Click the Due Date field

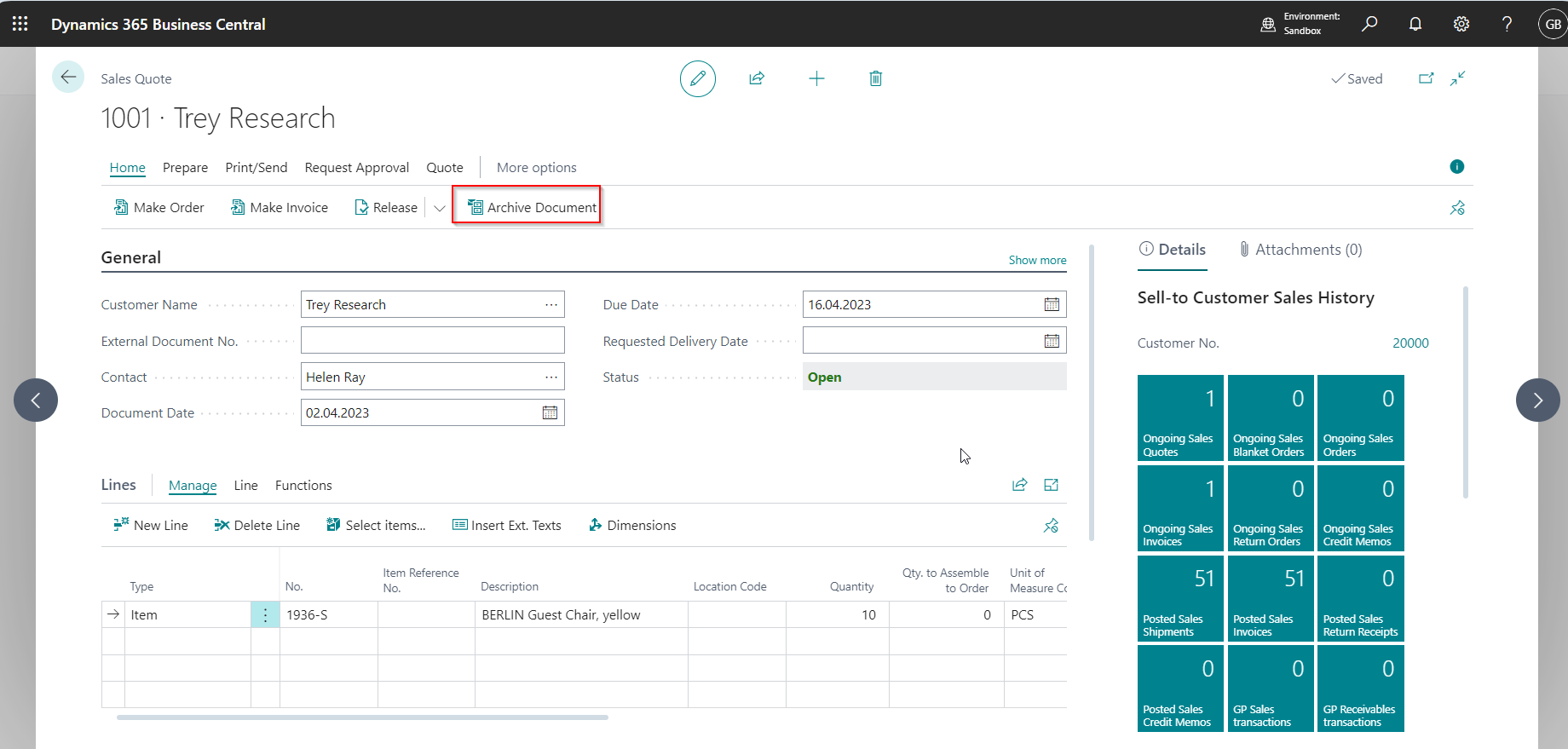tap(934, 304)
